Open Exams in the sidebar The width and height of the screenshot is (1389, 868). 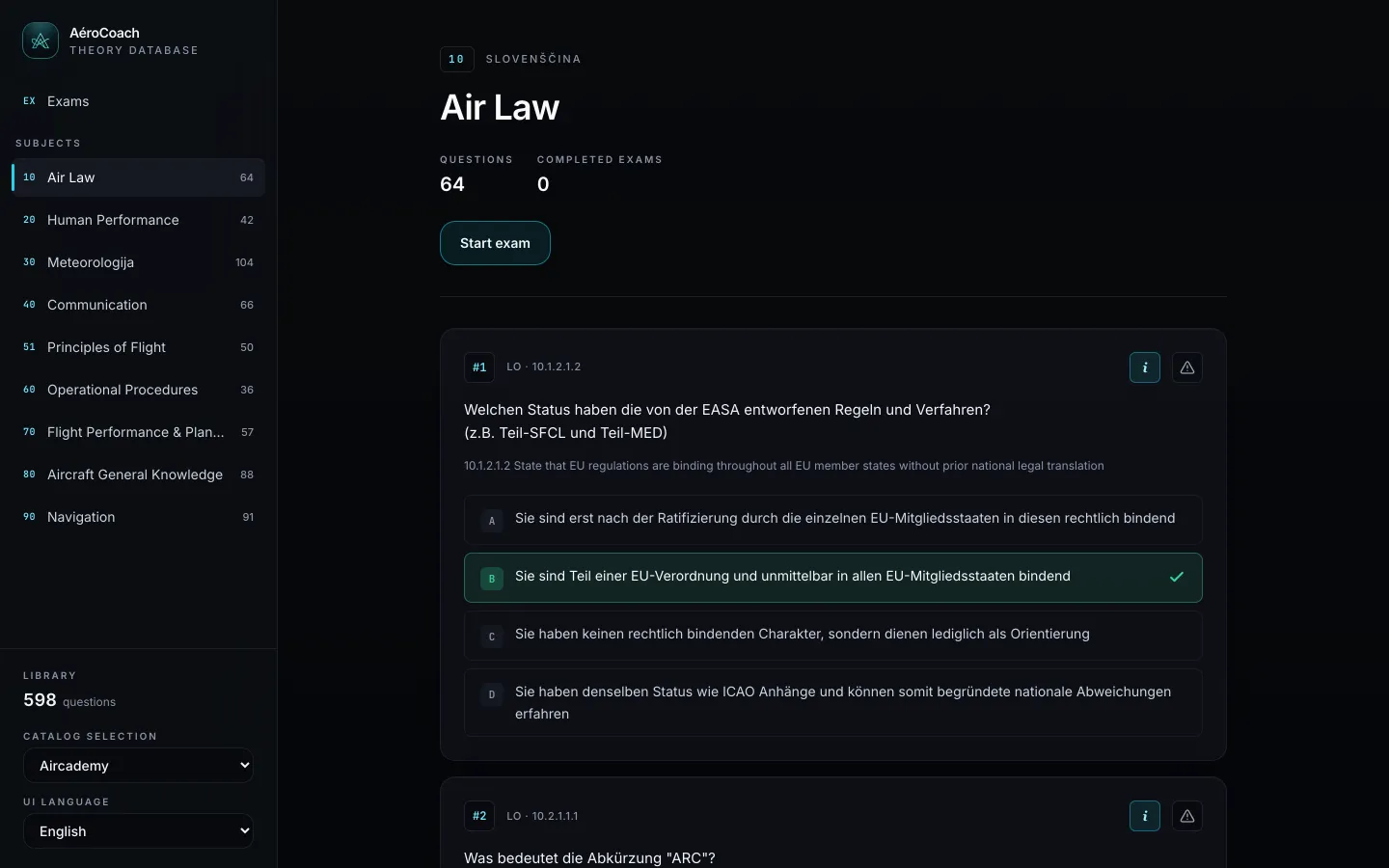[x=138, y=101]
